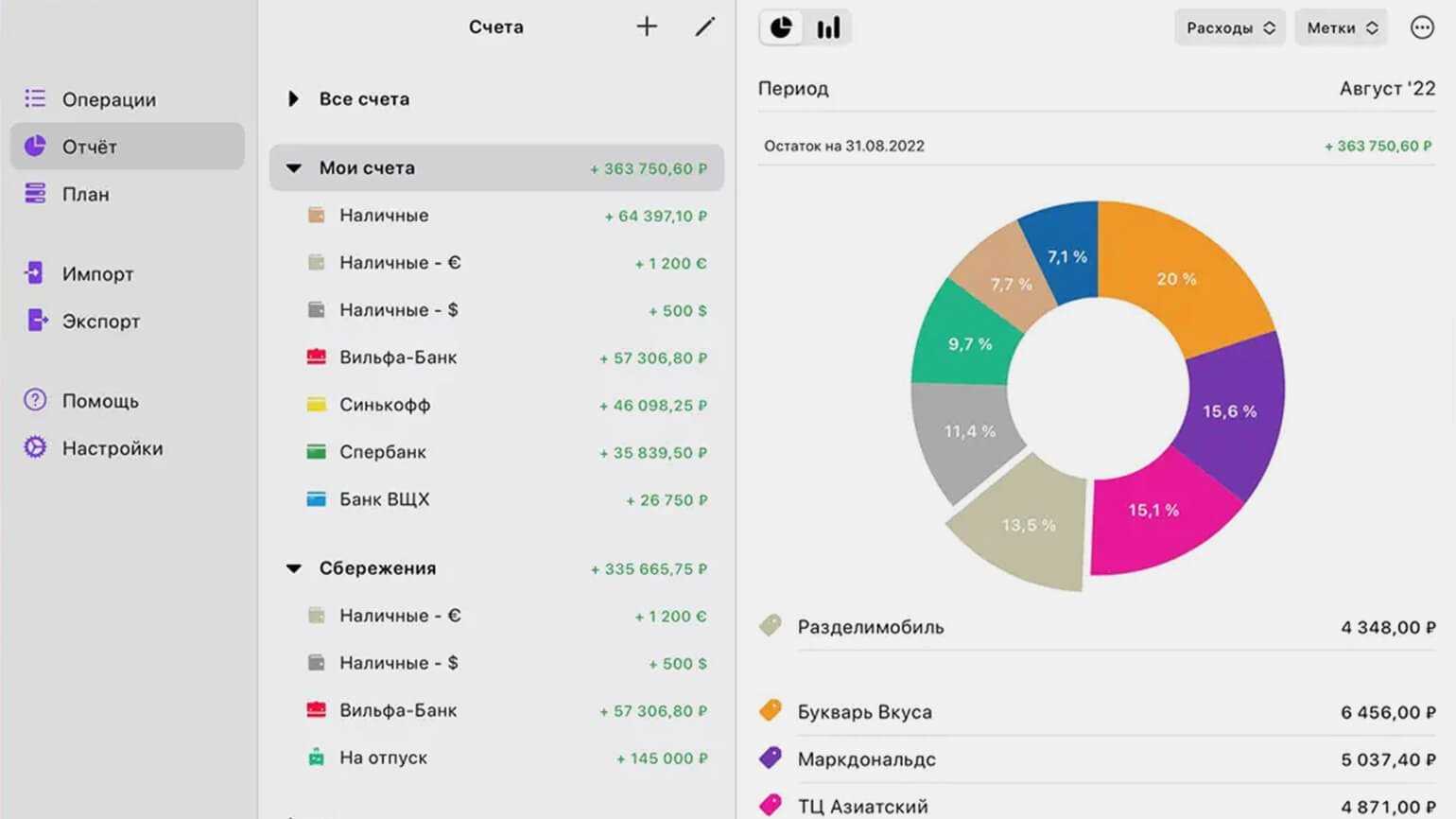Go to the План section
The image size is (1456, 819).
click(85, 194)
